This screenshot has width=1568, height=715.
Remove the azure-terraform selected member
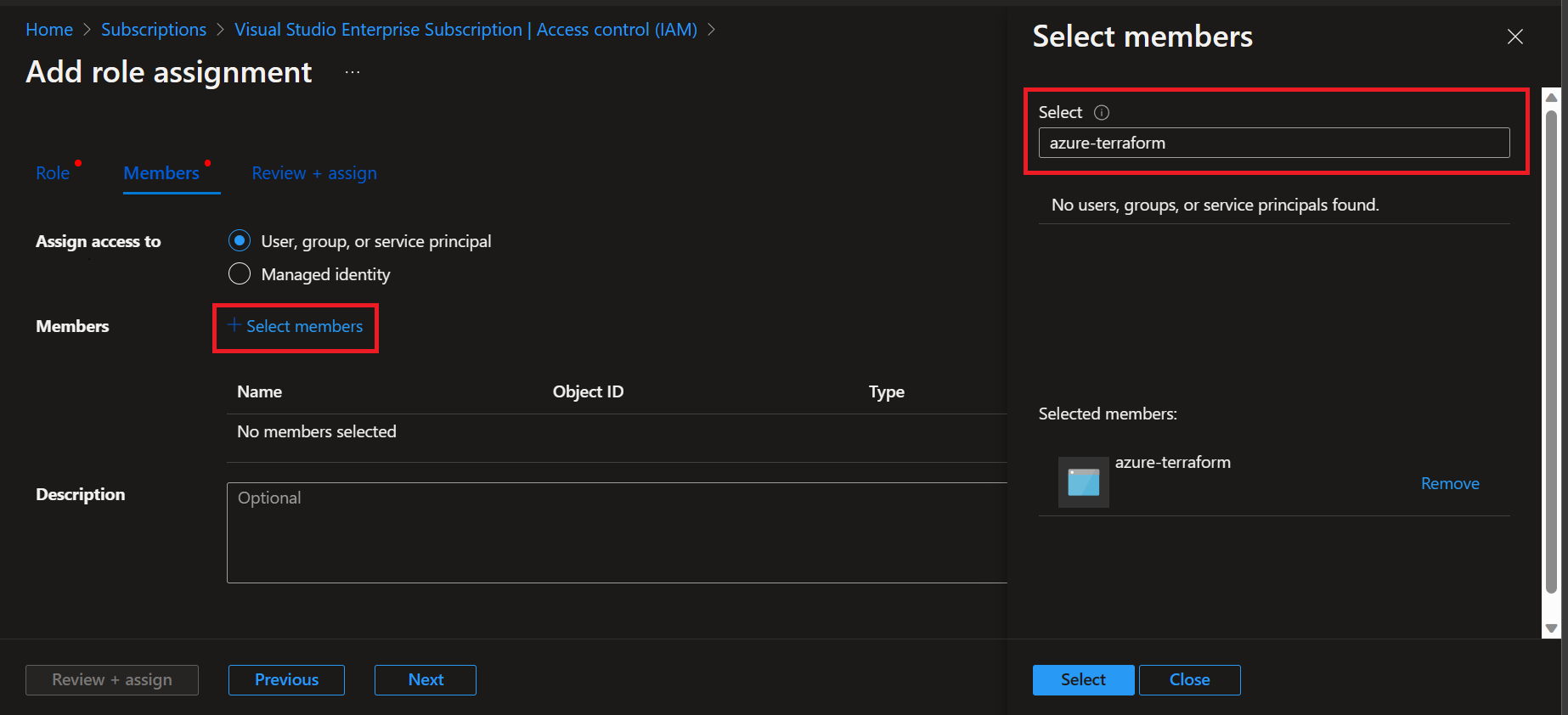tap(1450, 483)
